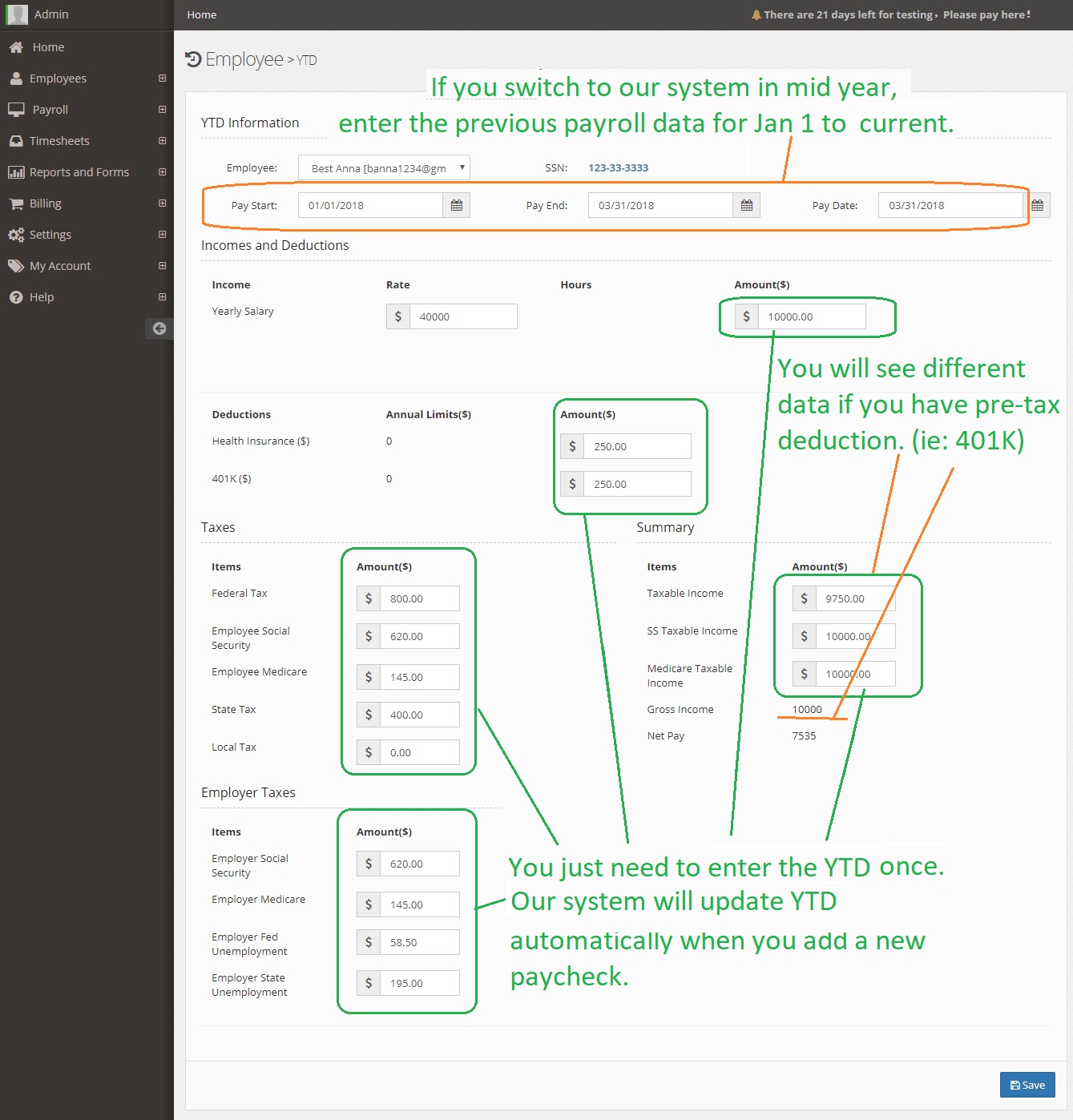Click Home breadcrumb in top bar
The width and height of the screenshot is (1073, 1120).
(x=202, y=14)
